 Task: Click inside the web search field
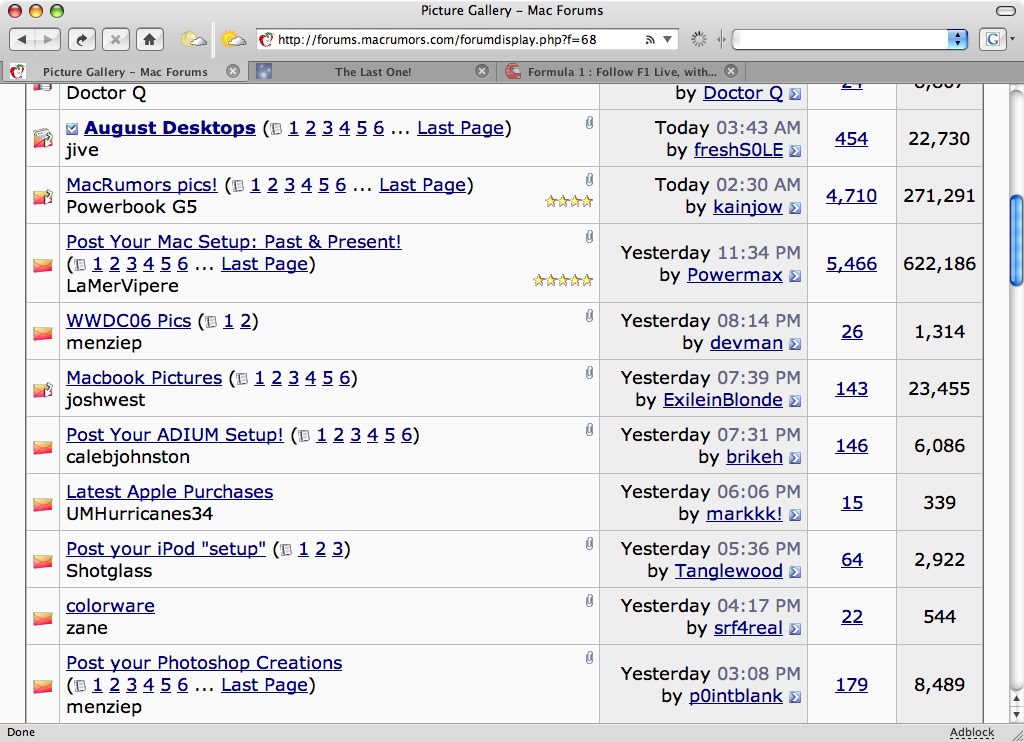point(842,39)
